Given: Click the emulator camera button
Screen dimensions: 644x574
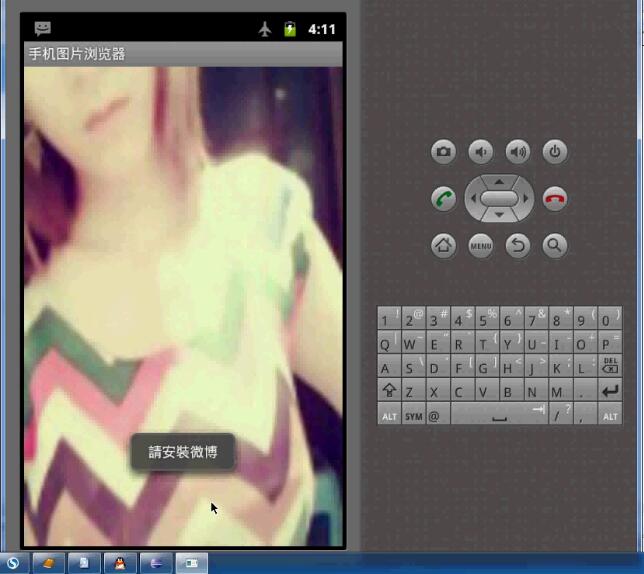Looking at the screenshot, I should click(443, 152).
